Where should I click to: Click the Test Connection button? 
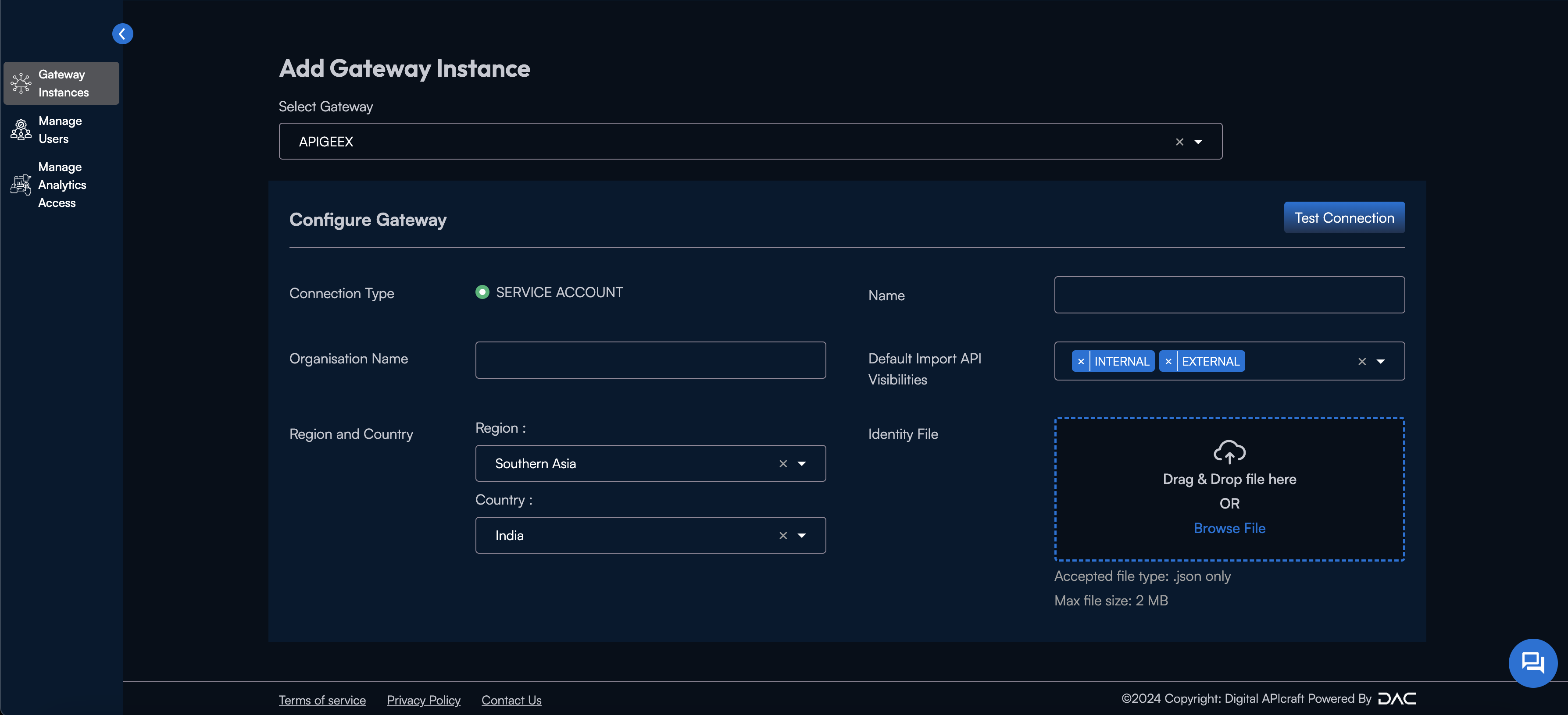[1344, 218]
